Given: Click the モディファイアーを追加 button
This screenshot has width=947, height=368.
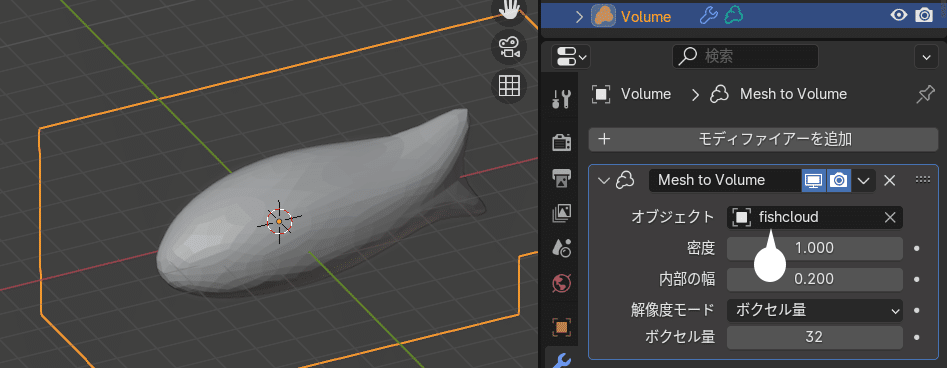Looking at the screenshot, I should [763, 140].
